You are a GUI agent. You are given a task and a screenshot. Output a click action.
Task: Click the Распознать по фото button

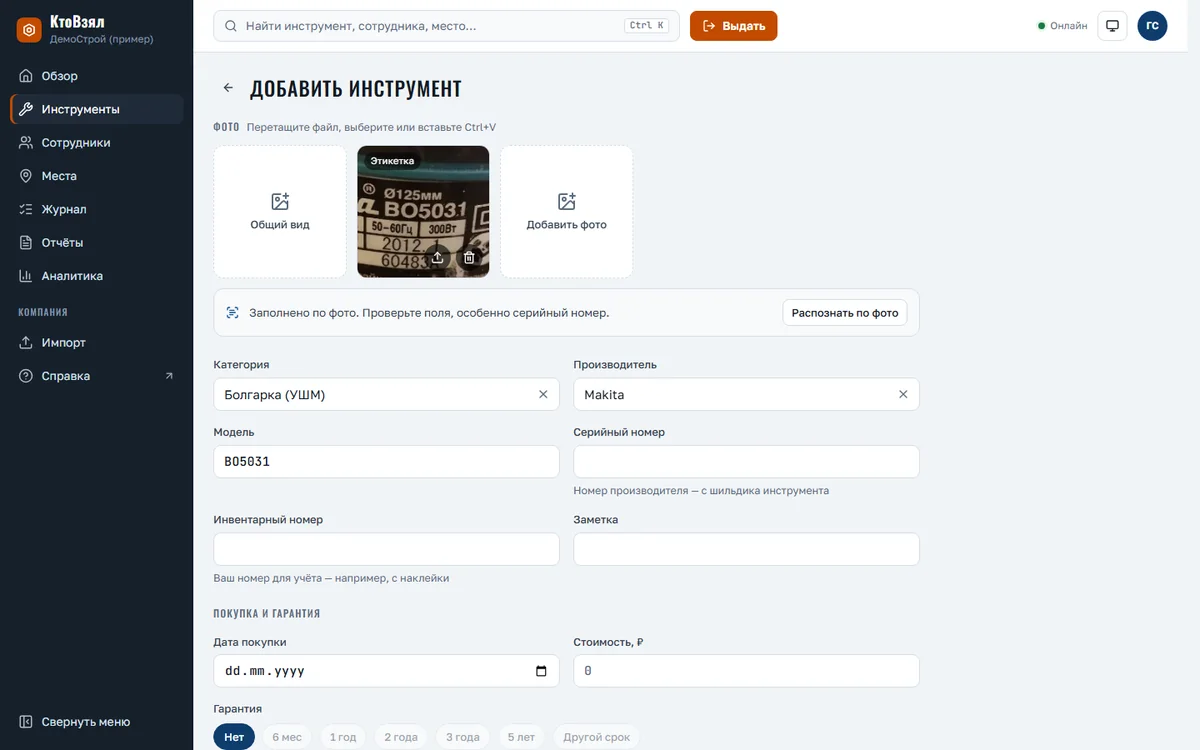tap(845, 313)
